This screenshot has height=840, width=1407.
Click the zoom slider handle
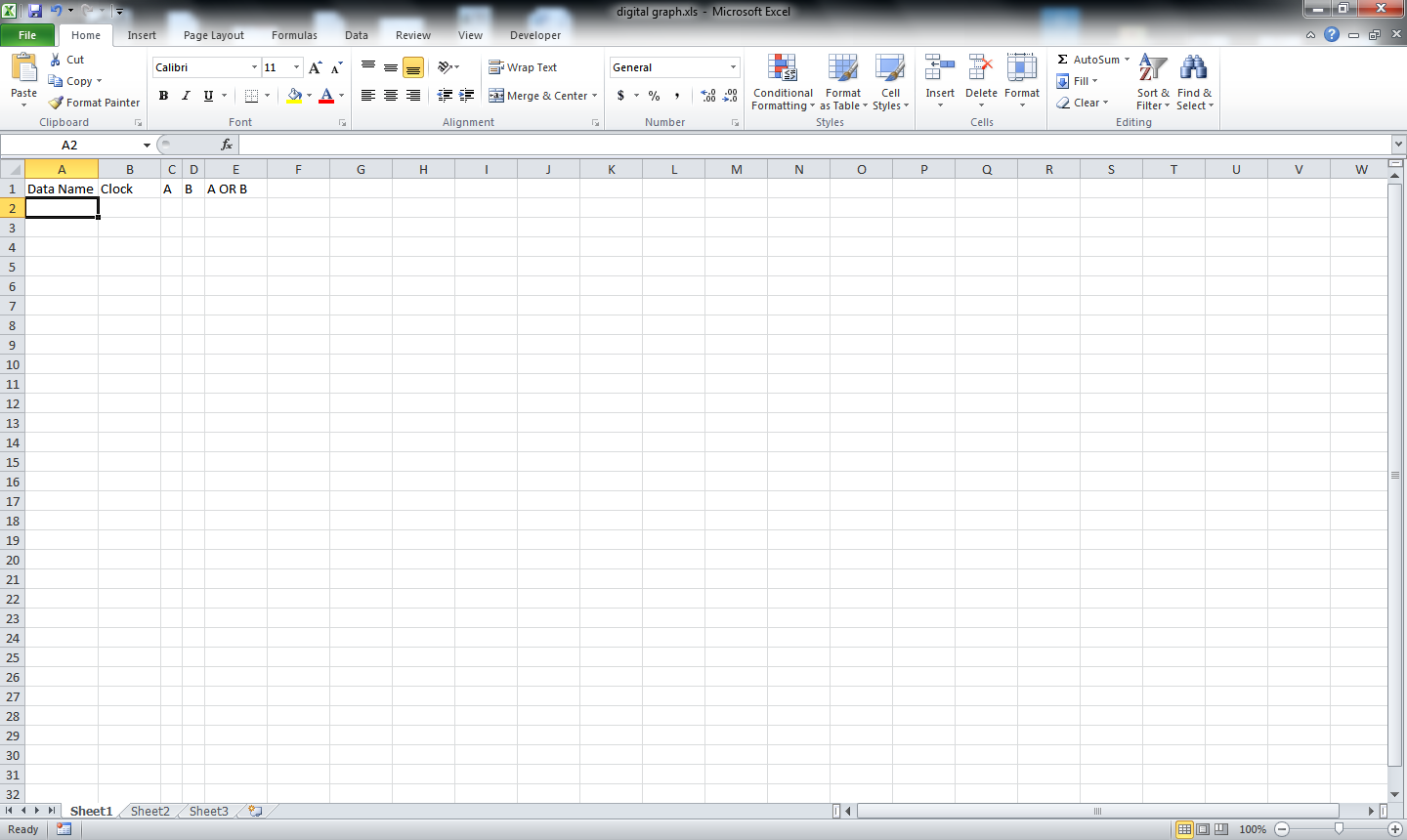point(1339,829)
